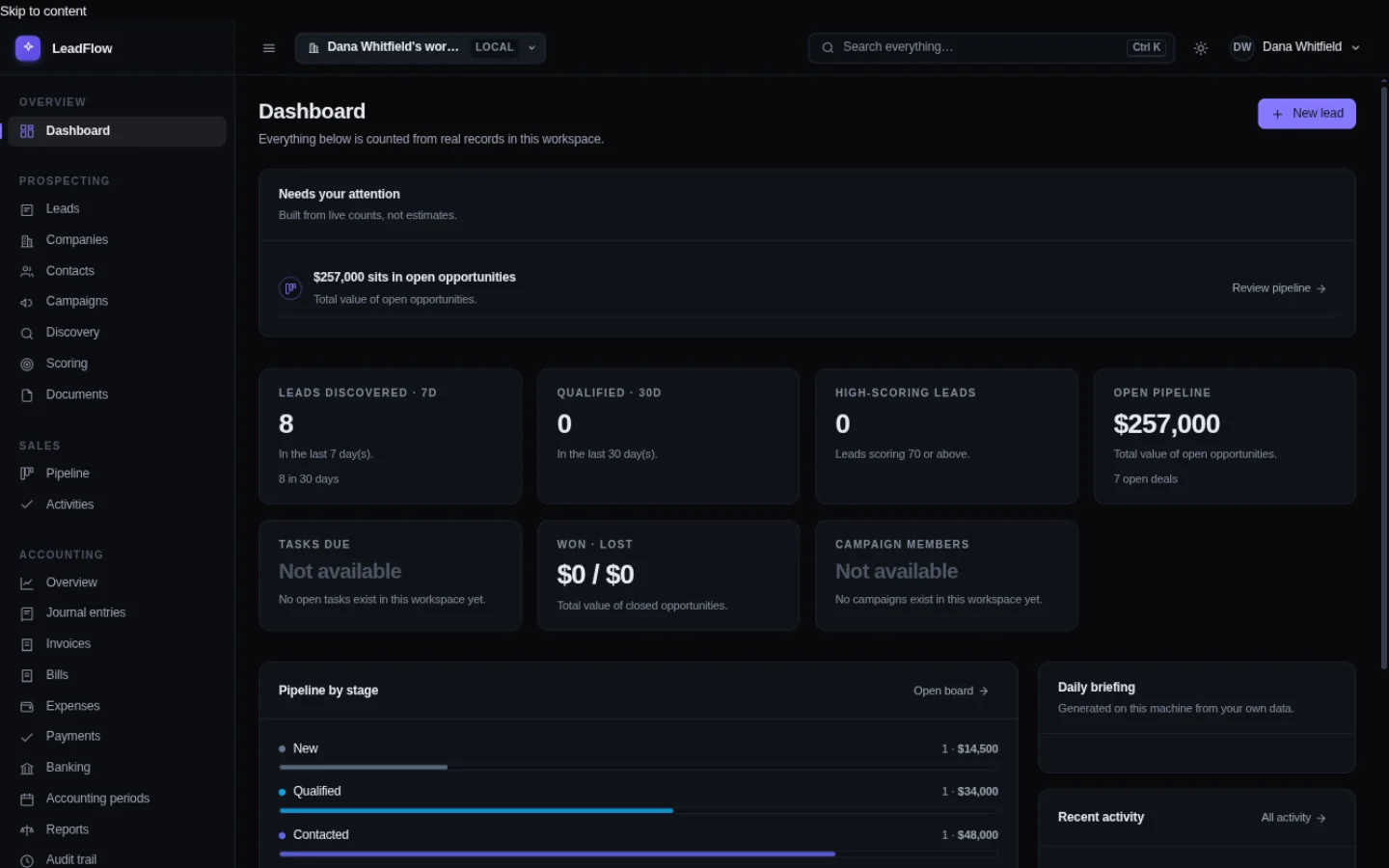The image size is (1389, 868).
Task: Click the DW avatar circle
Action: pyautogui.click(x=1242, y=47)
